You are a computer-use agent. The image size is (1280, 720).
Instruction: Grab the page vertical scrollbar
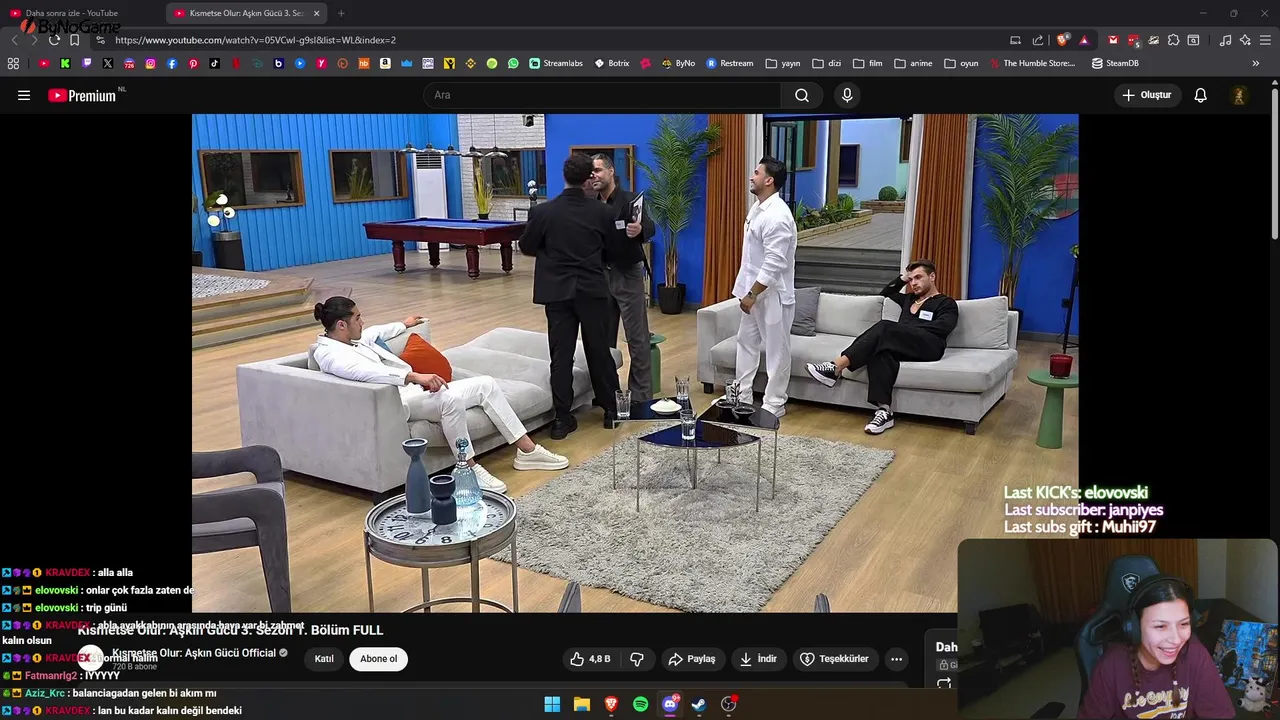(x=1274, y=165)
